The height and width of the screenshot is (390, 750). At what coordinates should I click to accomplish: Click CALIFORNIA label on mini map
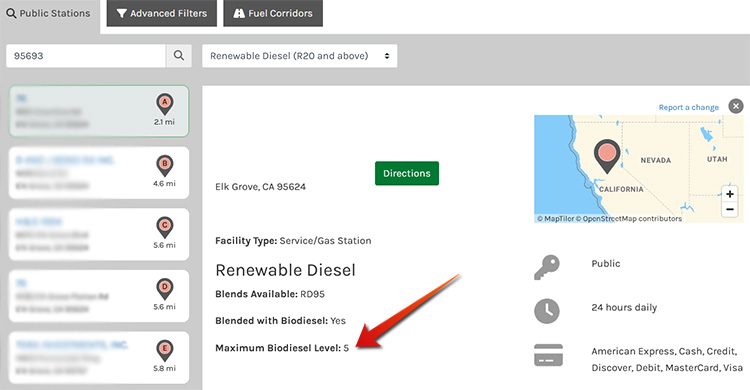coord(621,189)
